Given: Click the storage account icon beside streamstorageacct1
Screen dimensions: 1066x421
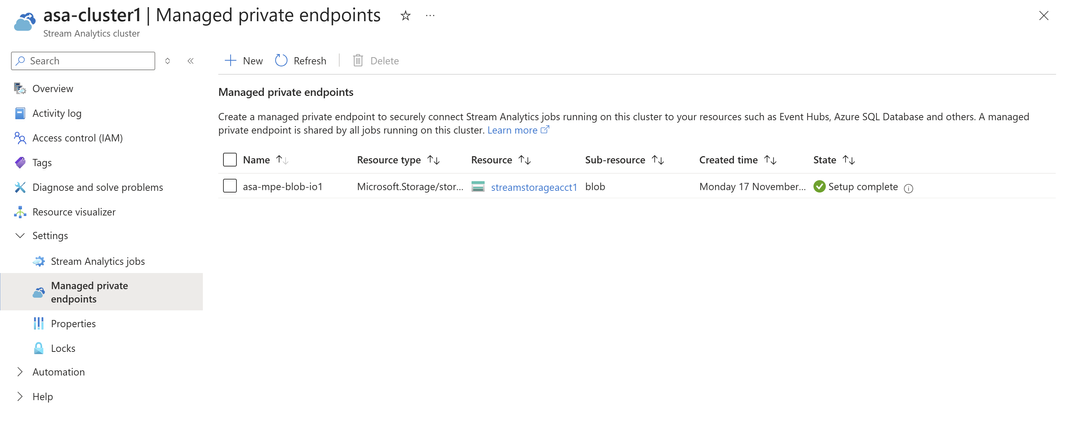Looking at the screenshot, I should pos(478,186).
